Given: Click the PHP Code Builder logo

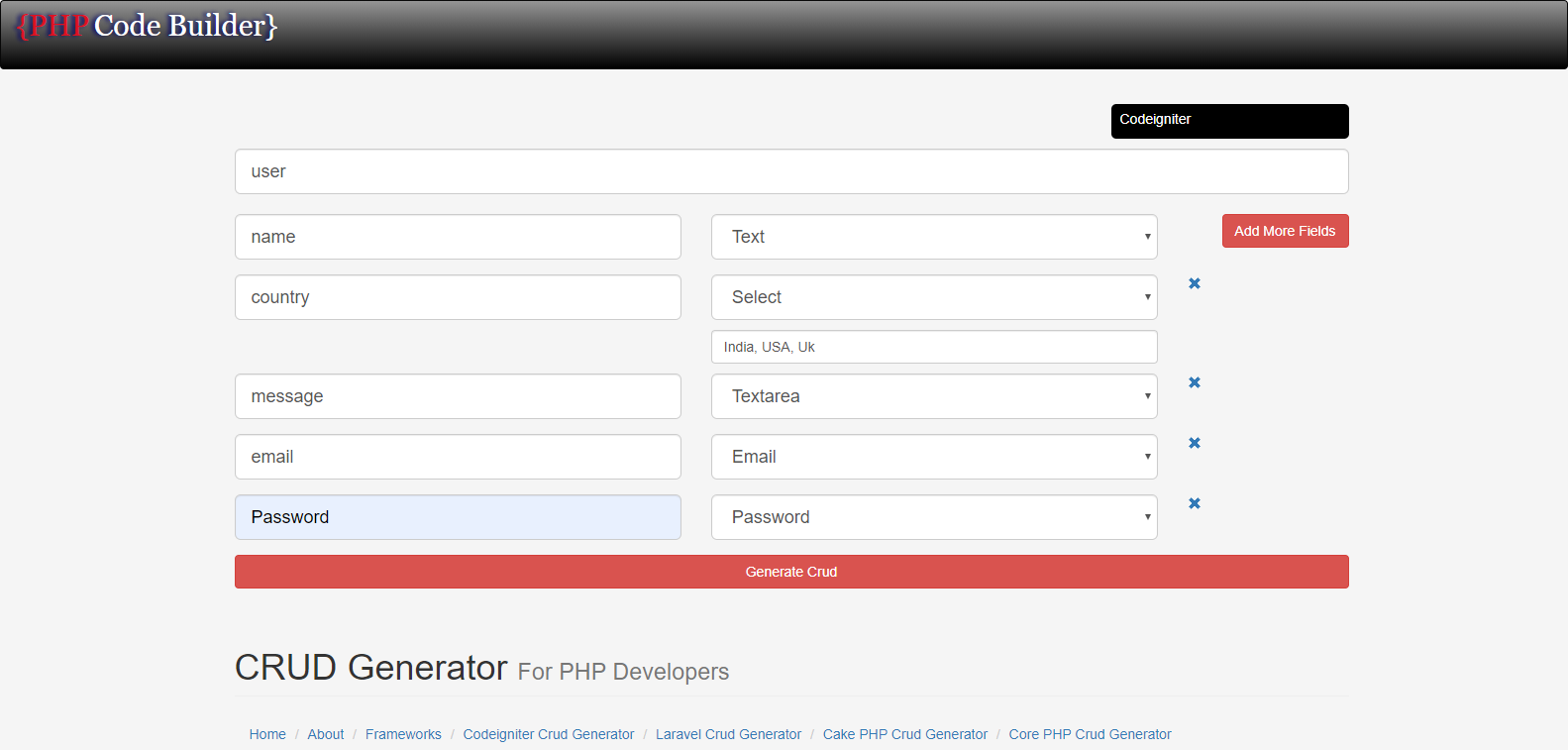Looking at the screenshot, I should pos(147,25).
